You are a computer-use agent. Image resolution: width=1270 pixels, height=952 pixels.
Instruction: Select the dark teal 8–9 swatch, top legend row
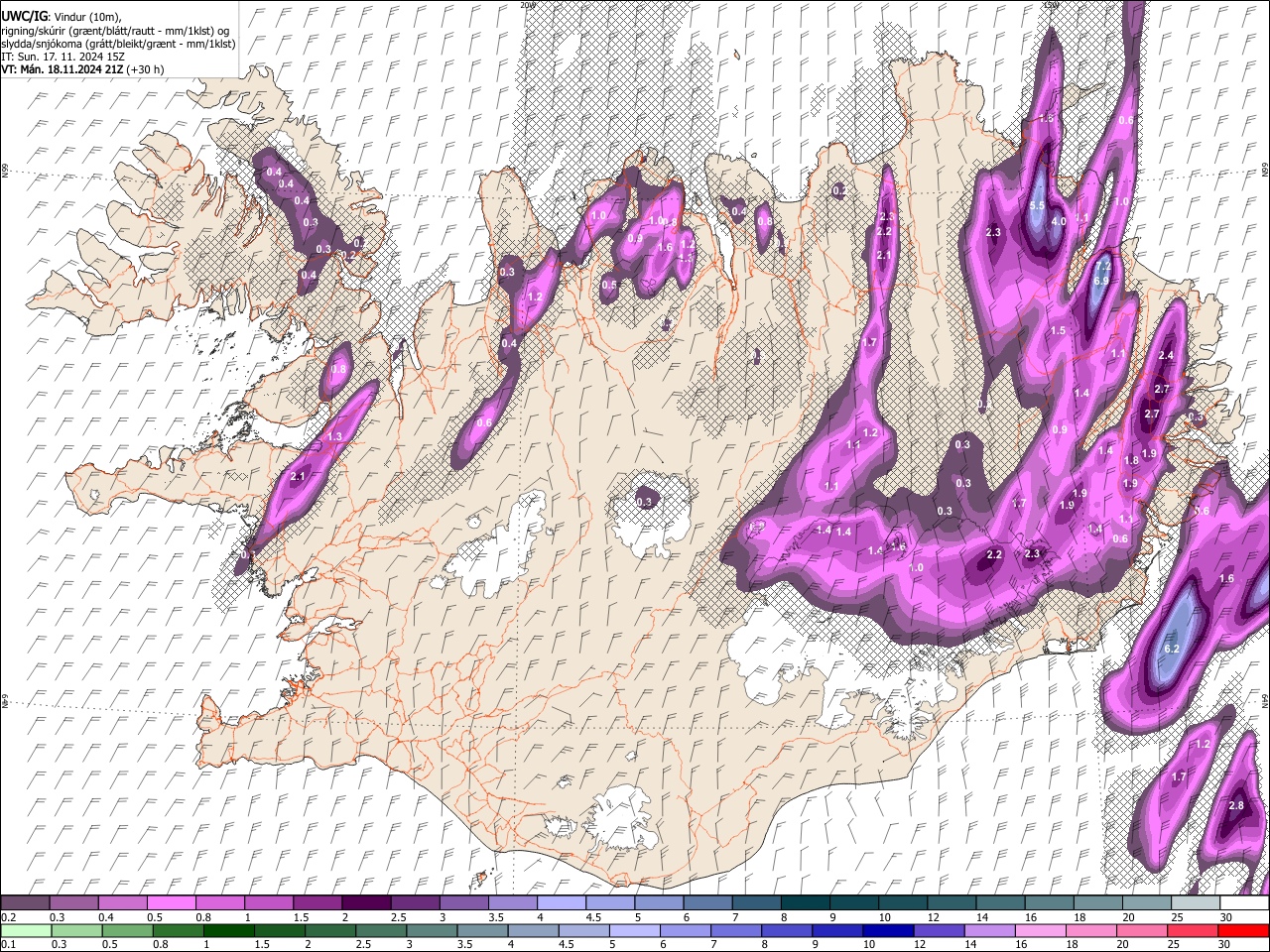pyautogui.click(x=806, y=903)
